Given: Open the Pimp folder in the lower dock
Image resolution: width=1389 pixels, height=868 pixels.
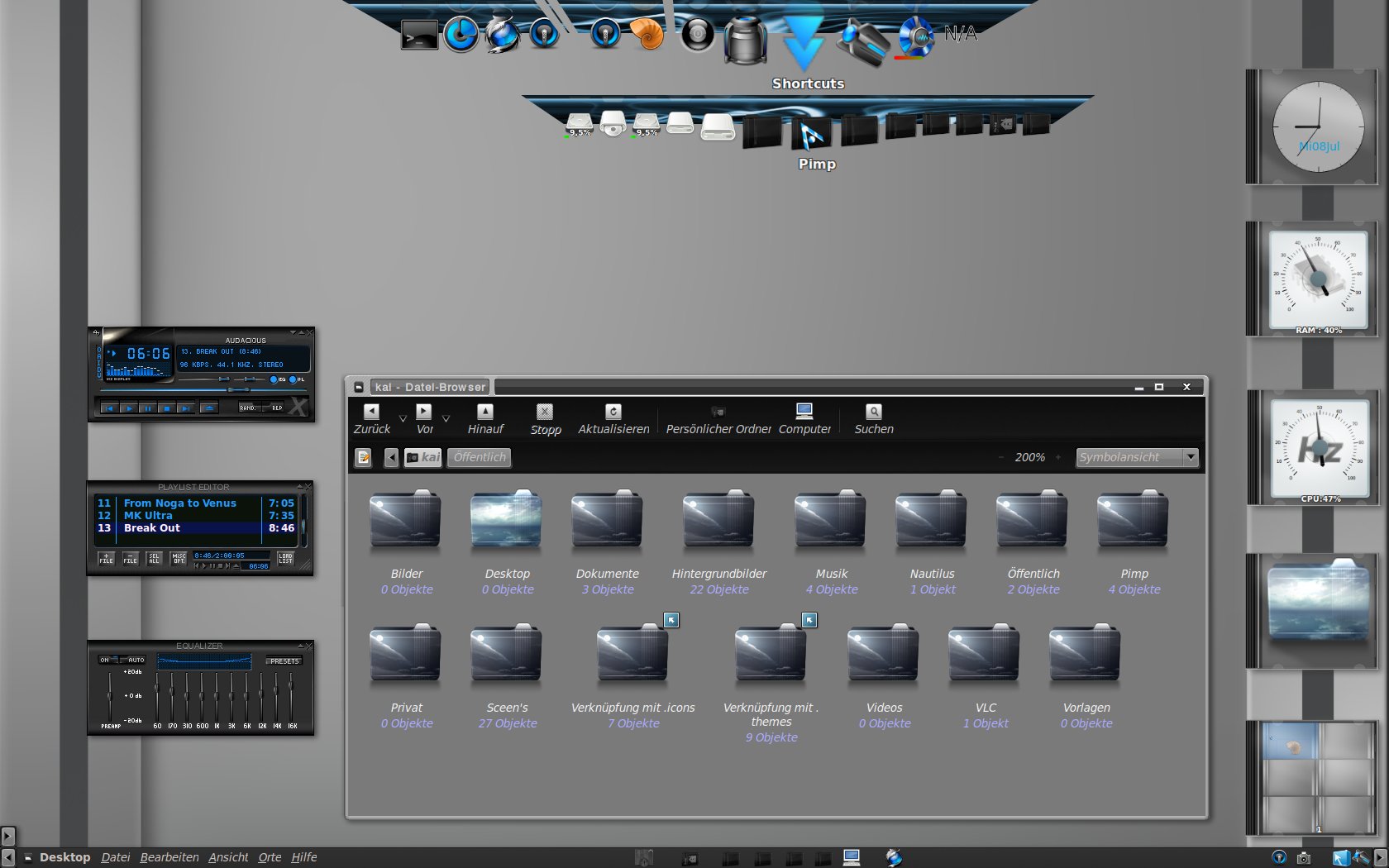Looking at the screenshot, I should pos(811,134).
